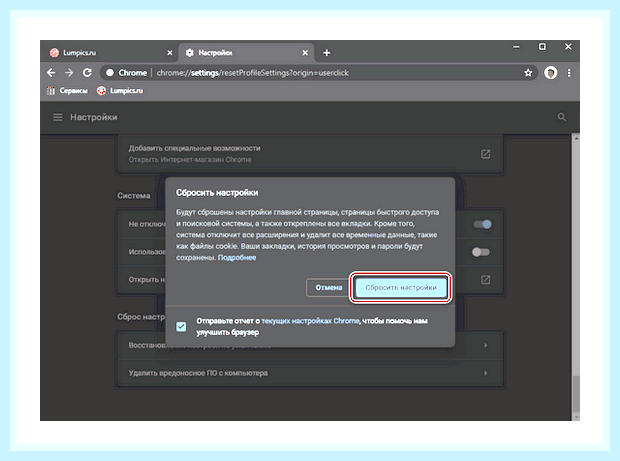Open a new tab with plus

coord(326,53)
